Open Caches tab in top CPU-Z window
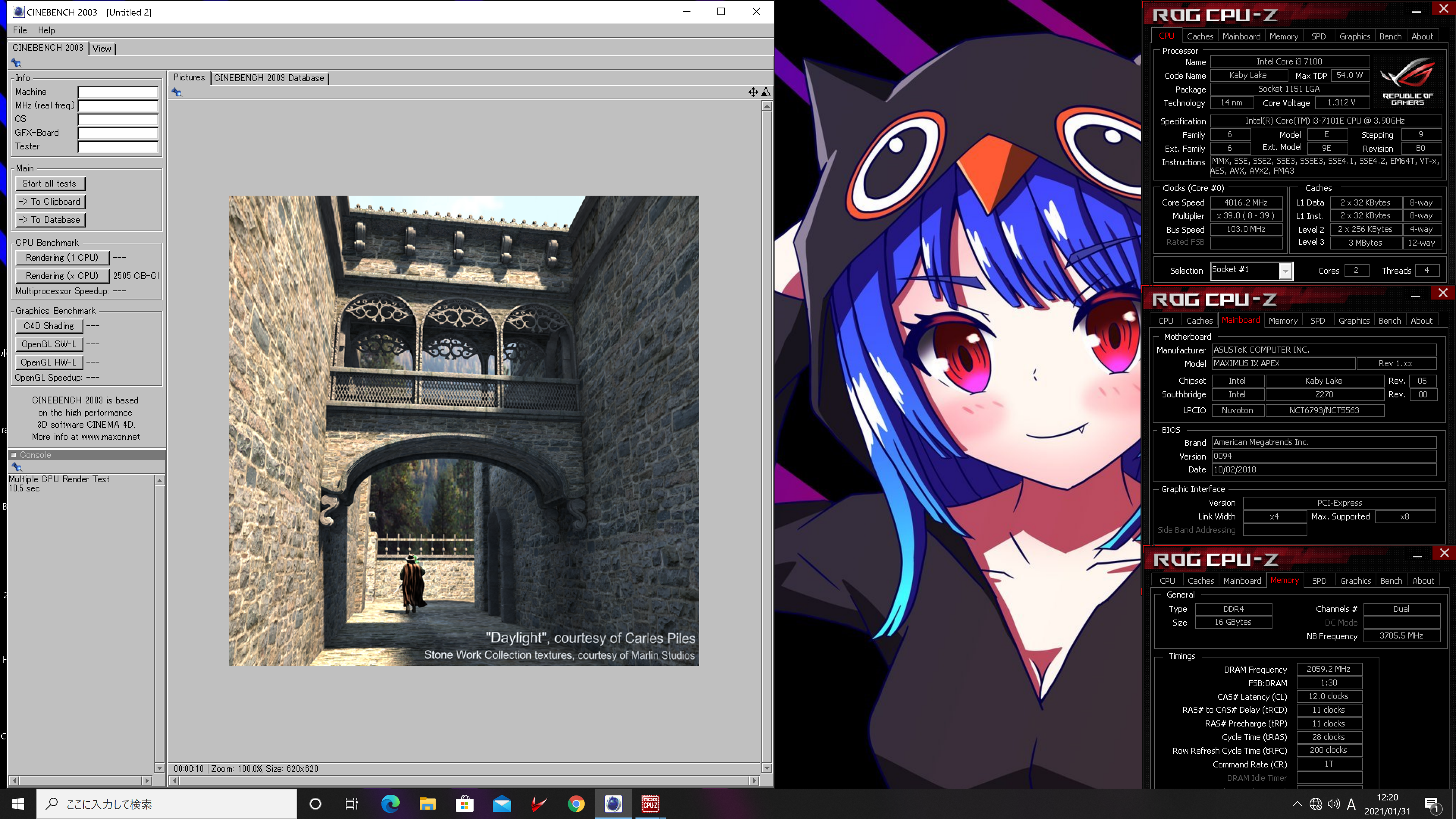Screen dimensions: 1456x819 pyautogui.click(x=1200, y=36)
